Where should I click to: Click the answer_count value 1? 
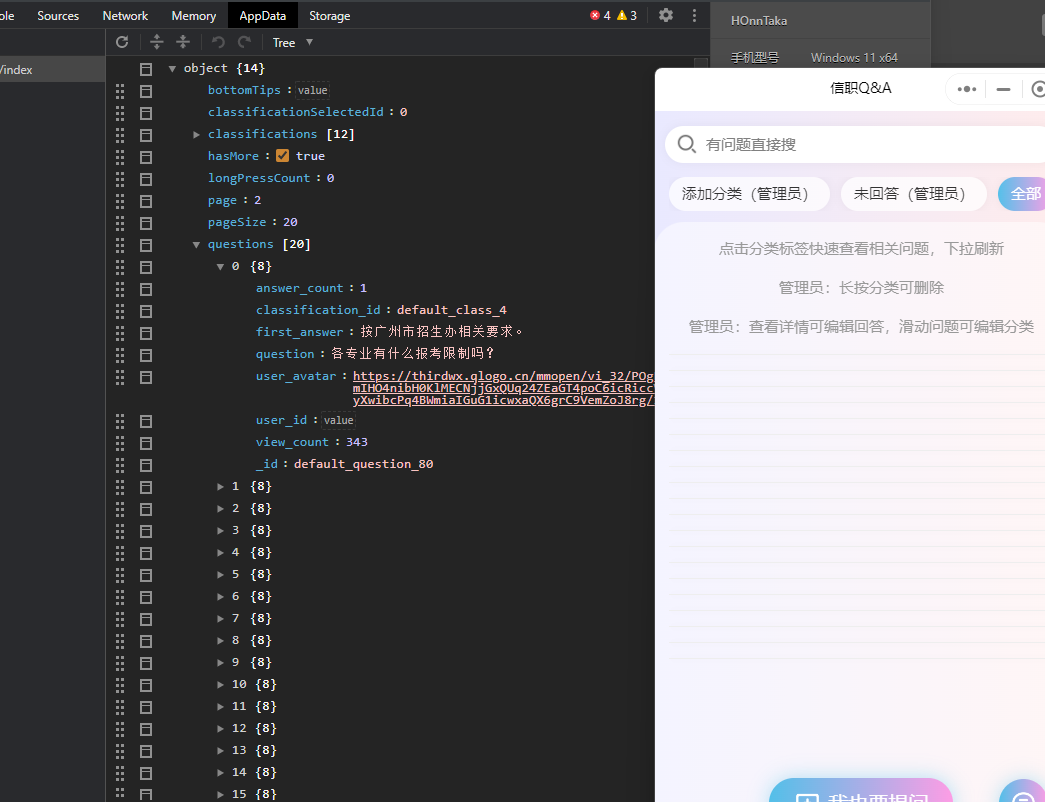(363, 289)
